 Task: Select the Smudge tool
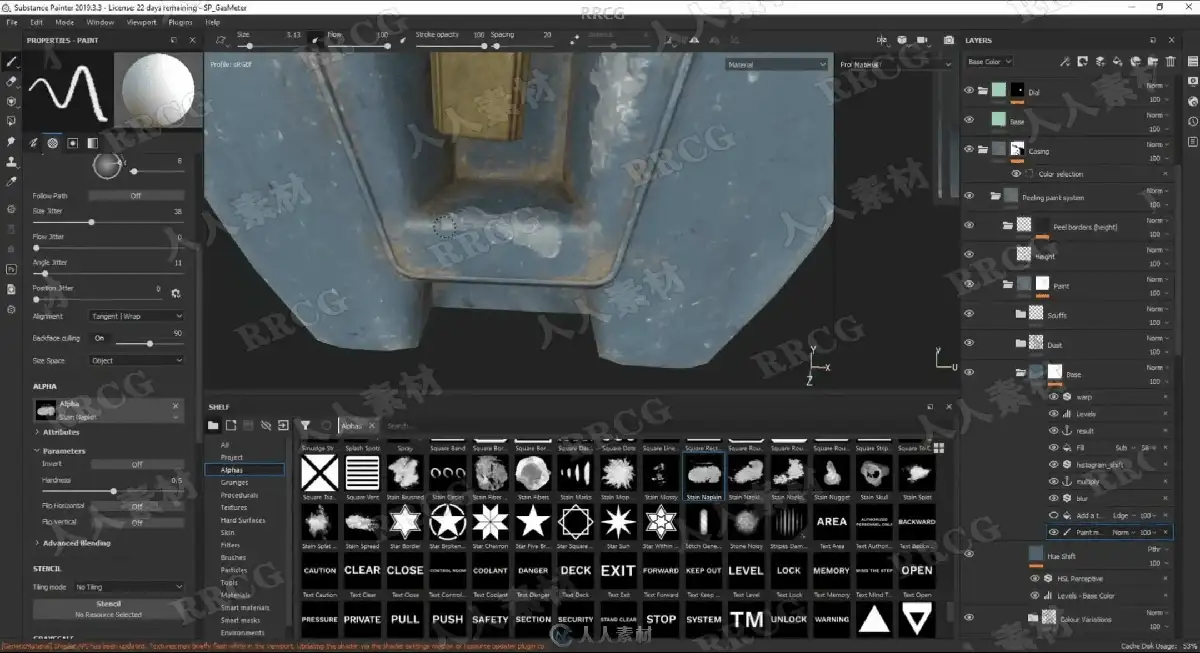click(x=11, y=142)
